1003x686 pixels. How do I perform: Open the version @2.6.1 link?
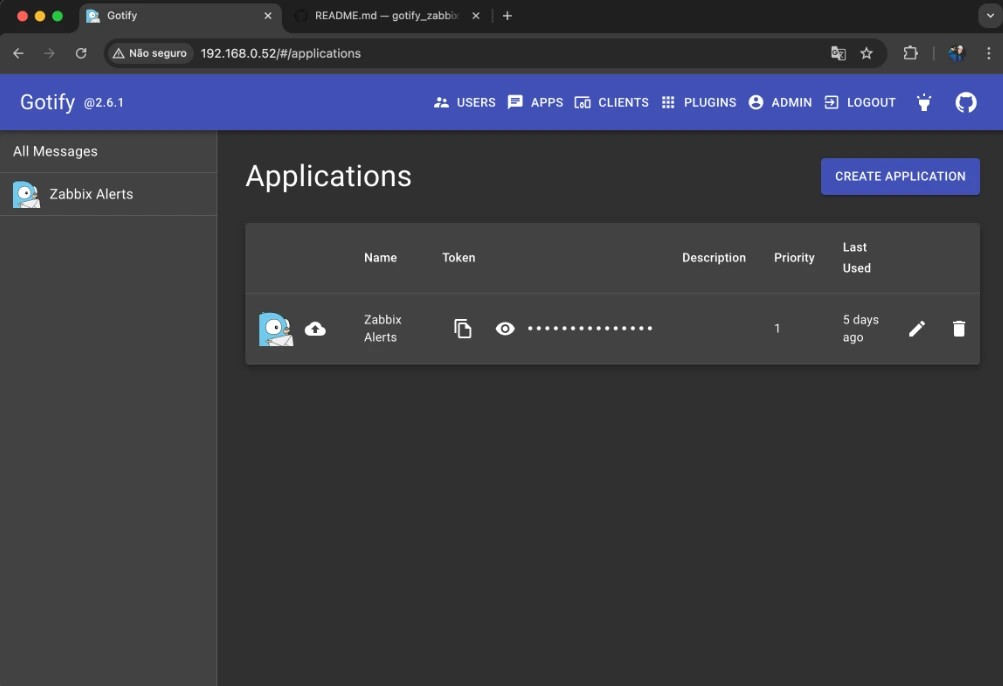coord(104,102)
